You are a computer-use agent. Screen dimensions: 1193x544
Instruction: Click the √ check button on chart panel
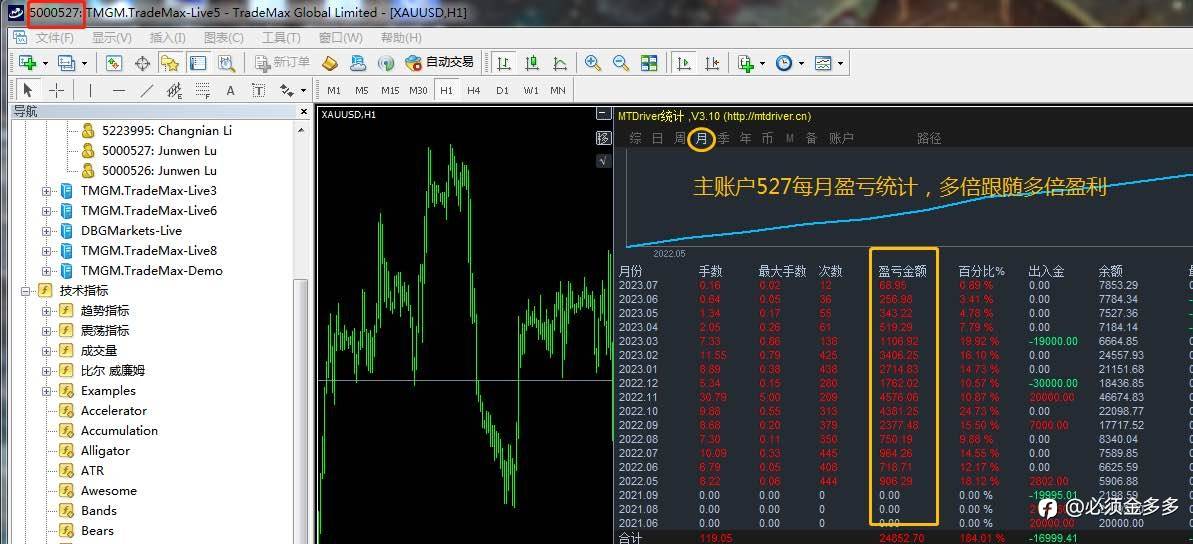[x=603, y=161]
